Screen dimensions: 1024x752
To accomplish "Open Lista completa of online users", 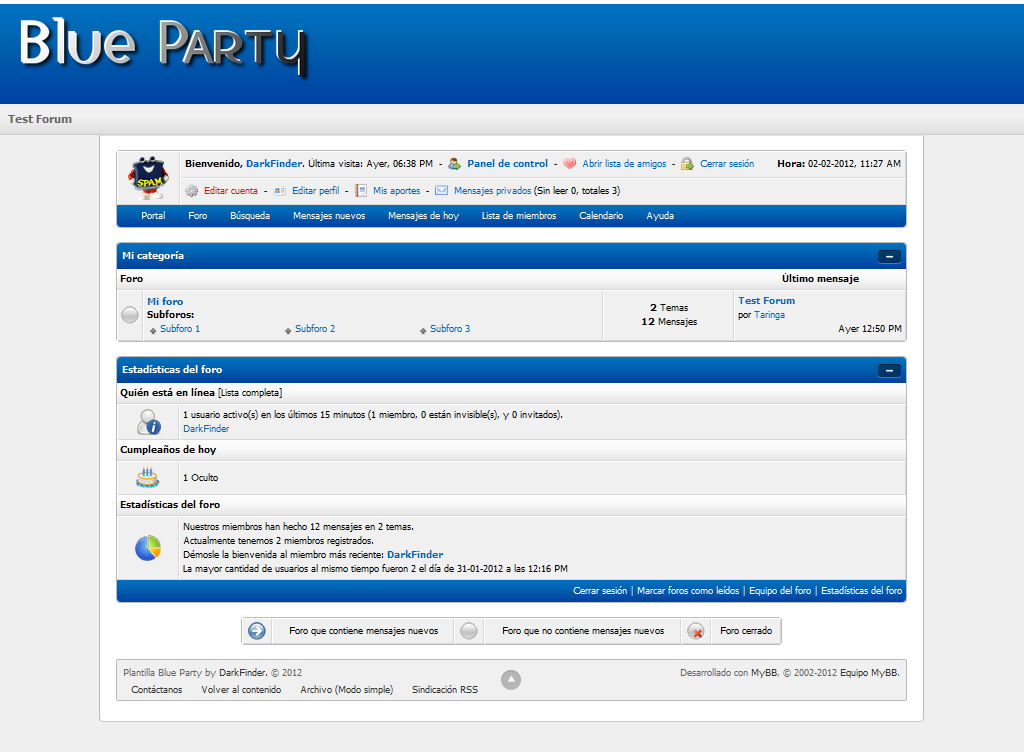I will [250, 393].
